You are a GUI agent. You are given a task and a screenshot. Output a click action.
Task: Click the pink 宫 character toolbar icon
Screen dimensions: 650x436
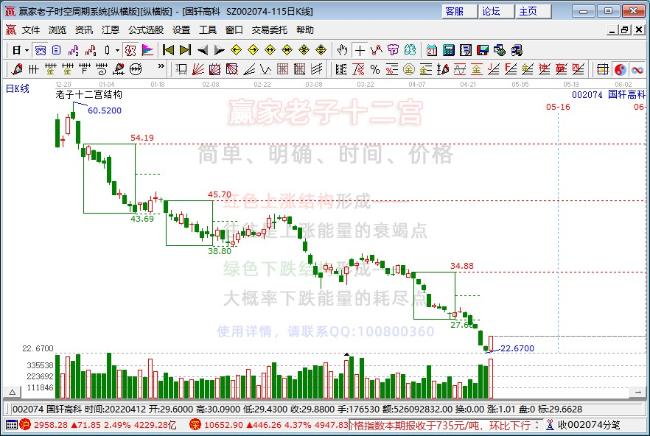click(393, 51)
